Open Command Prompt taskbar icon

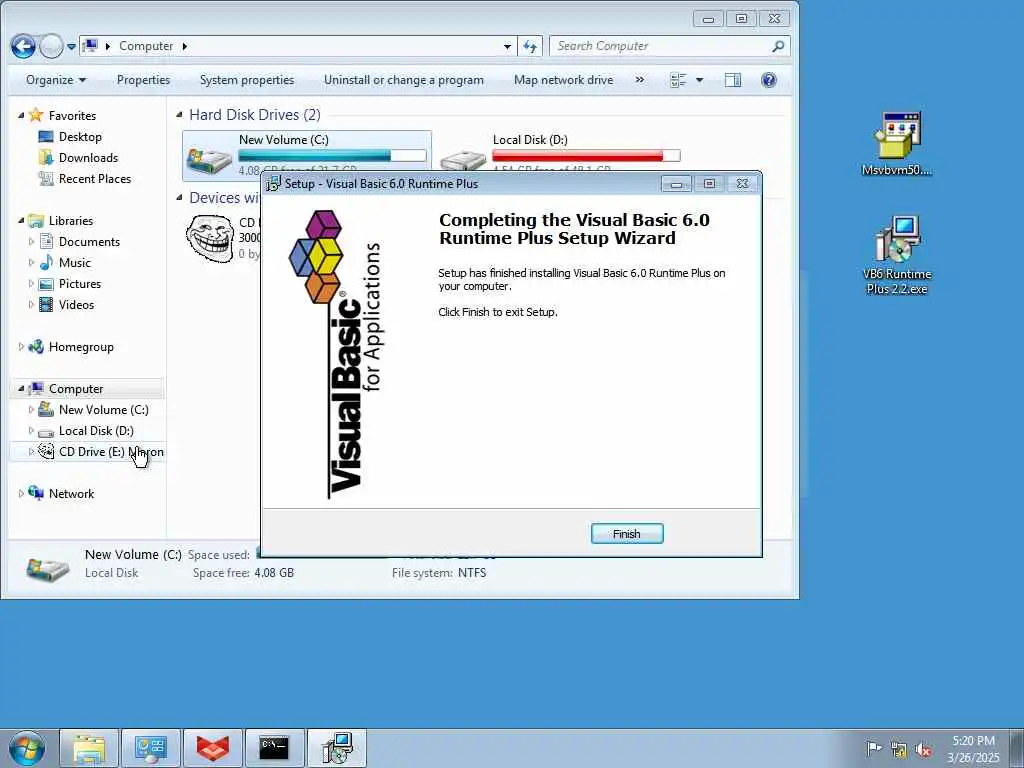[274, 748]
